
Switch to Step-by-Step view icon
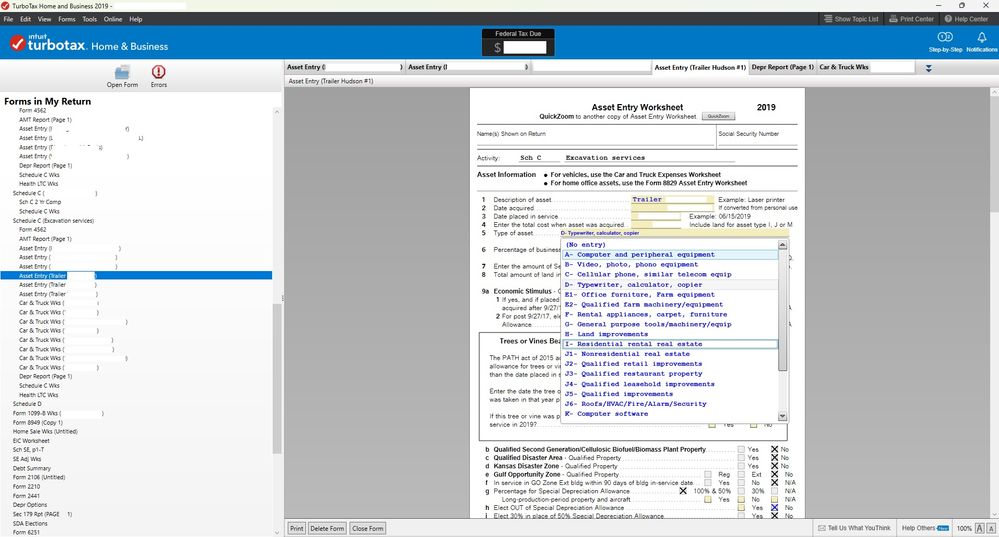[945, 37]
